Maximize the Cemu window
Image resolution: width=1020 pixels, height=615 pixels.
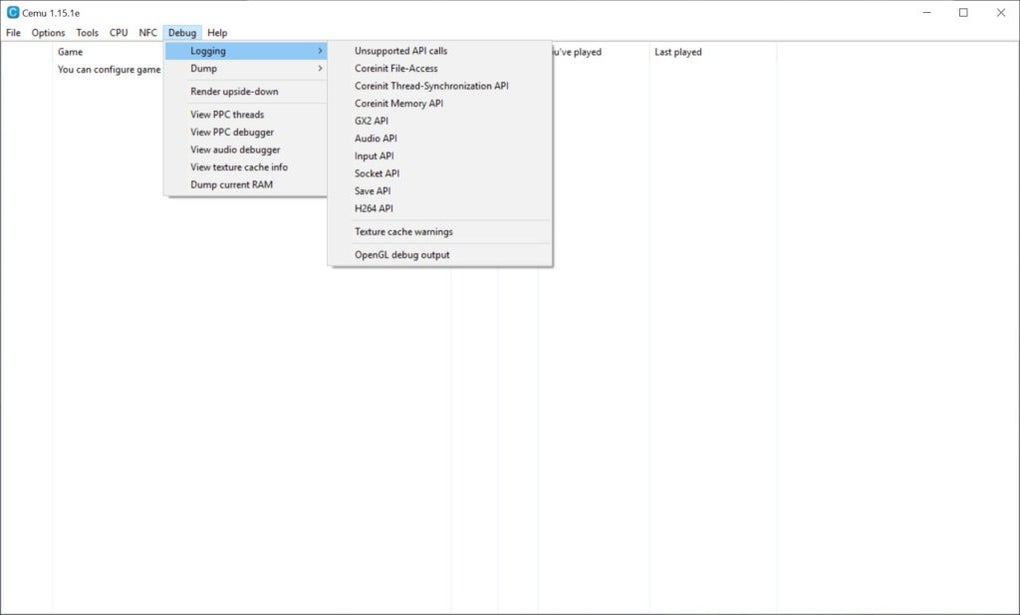[x=963, y=12]
